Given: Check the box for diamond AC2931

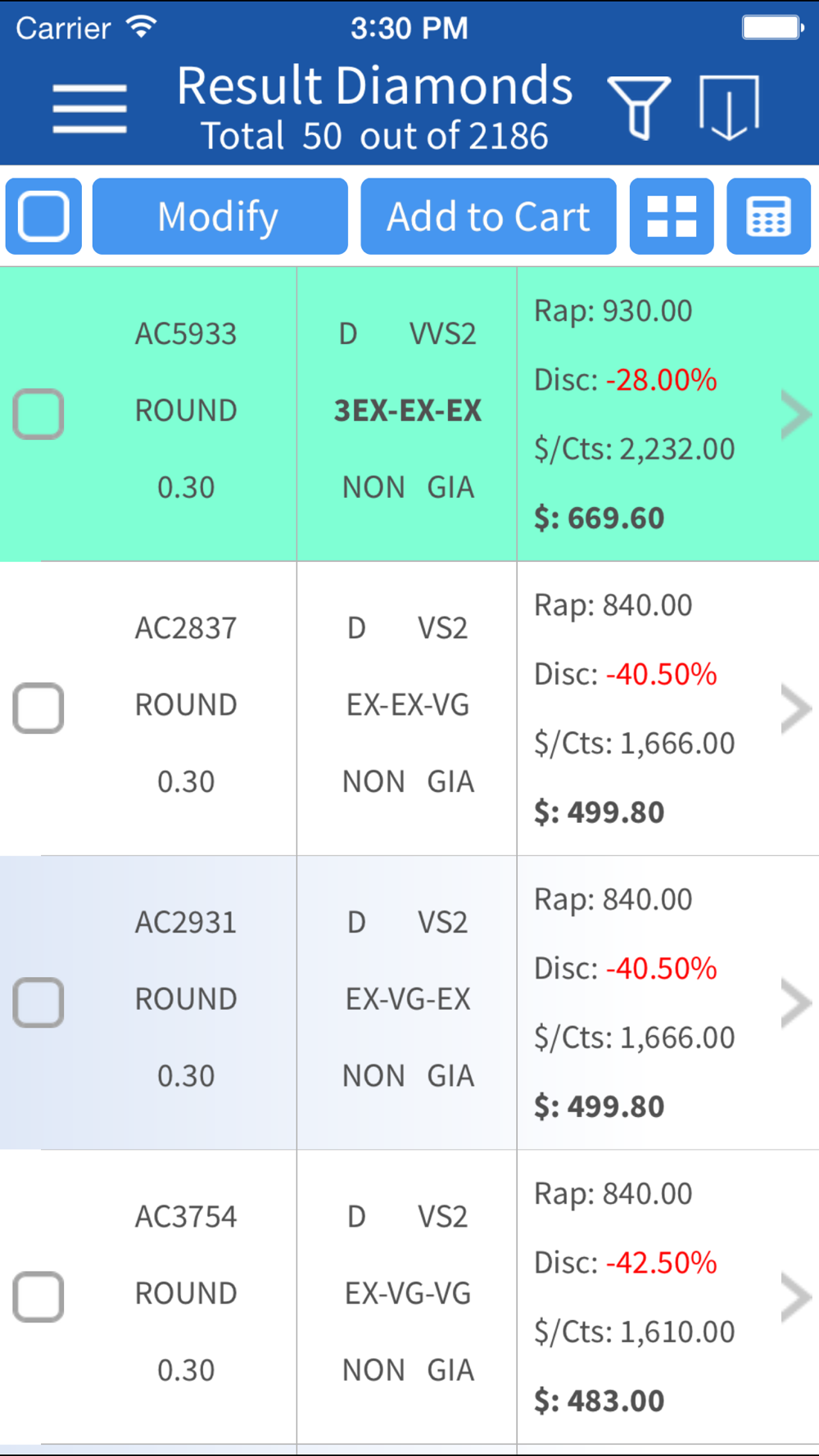Looking at the screenshot, I should tap(38, 1002).
